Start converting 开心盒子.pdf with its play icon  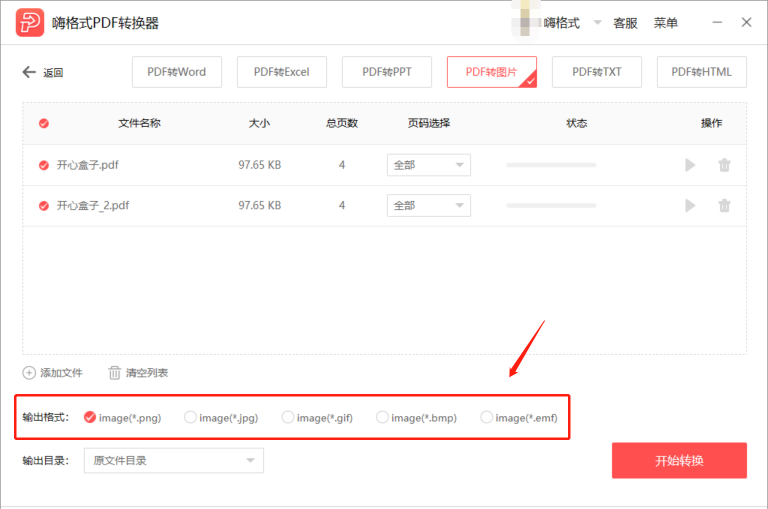[690, 165]
